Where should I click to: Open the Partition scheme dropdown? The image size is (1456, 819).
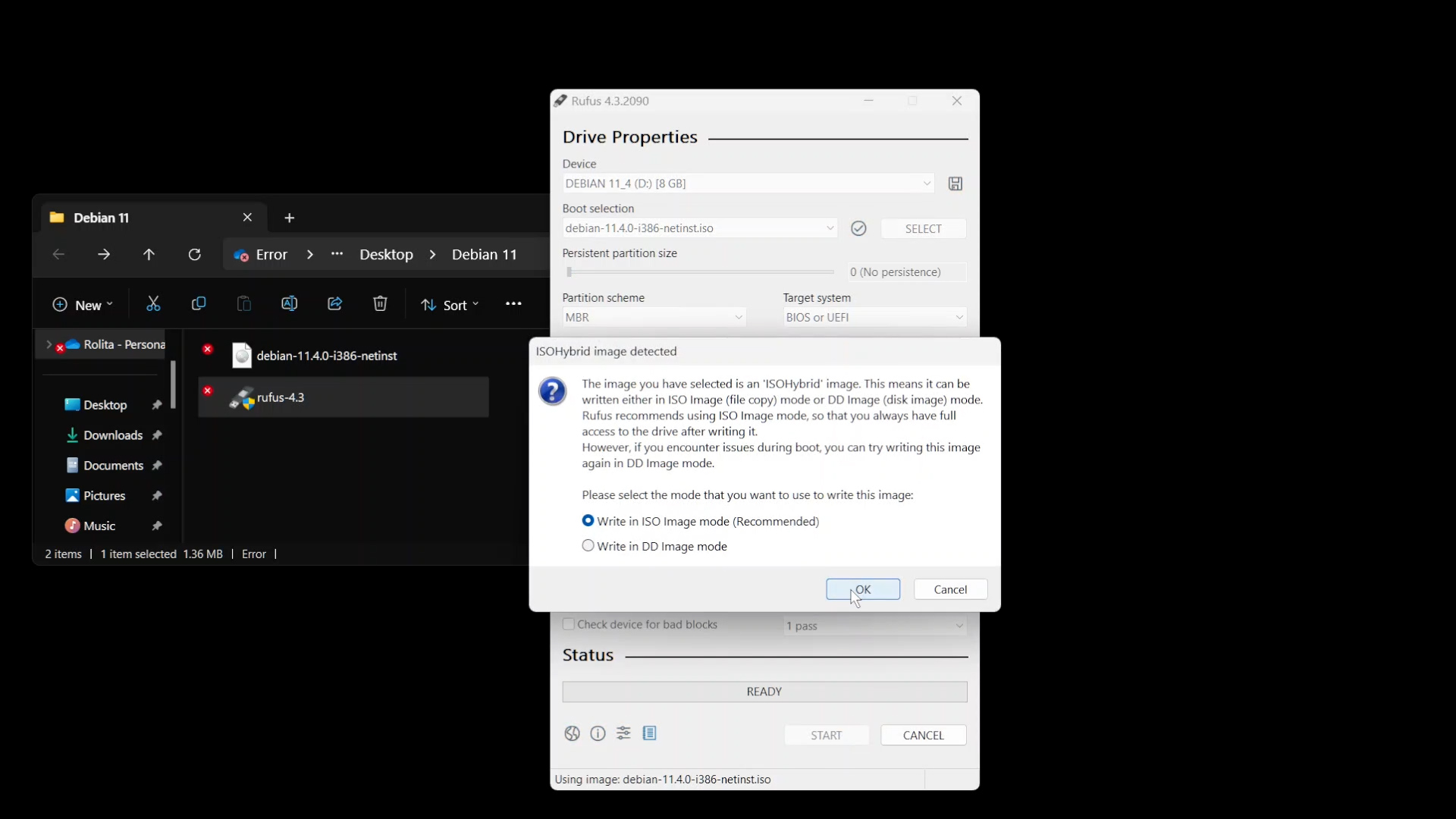tap(654, 318)
